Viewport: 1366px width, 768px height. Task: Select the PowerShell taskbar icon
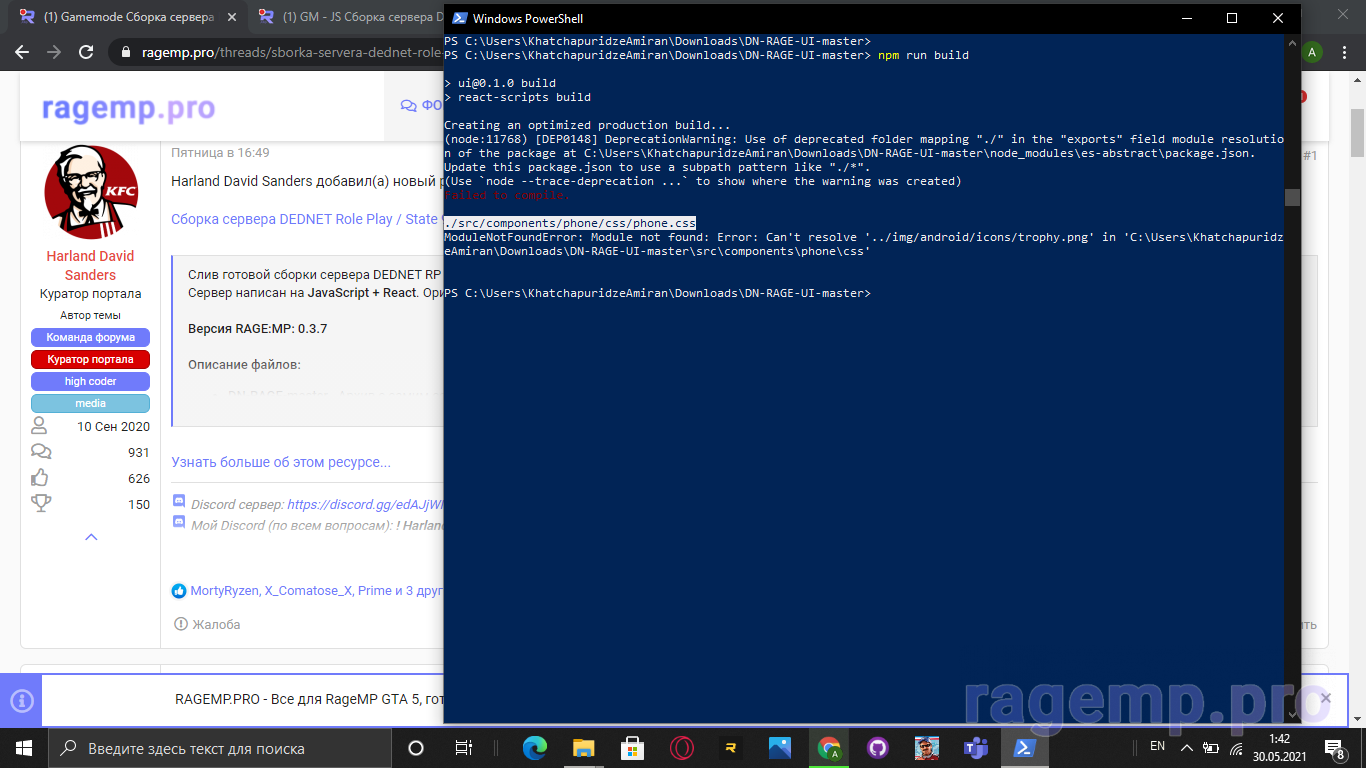tap(1024, 748)
